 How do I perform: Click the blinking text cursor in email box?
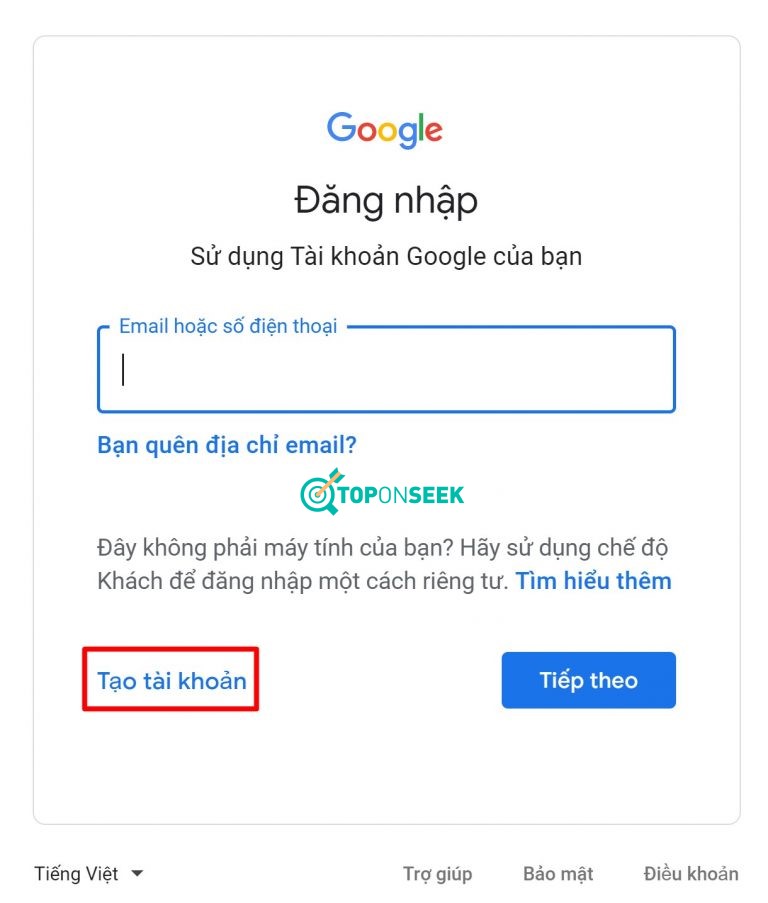pyautogui.click(x=123, y=369)
